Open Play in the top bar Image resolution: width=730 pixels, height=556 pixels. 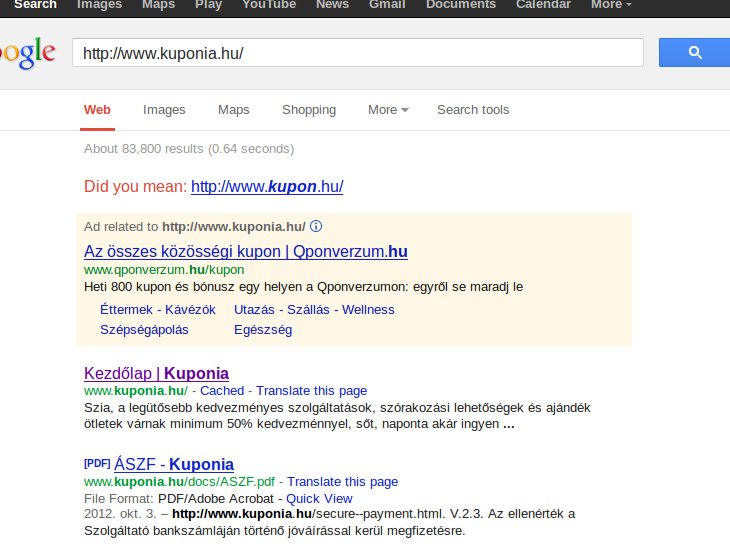point(208,5)
